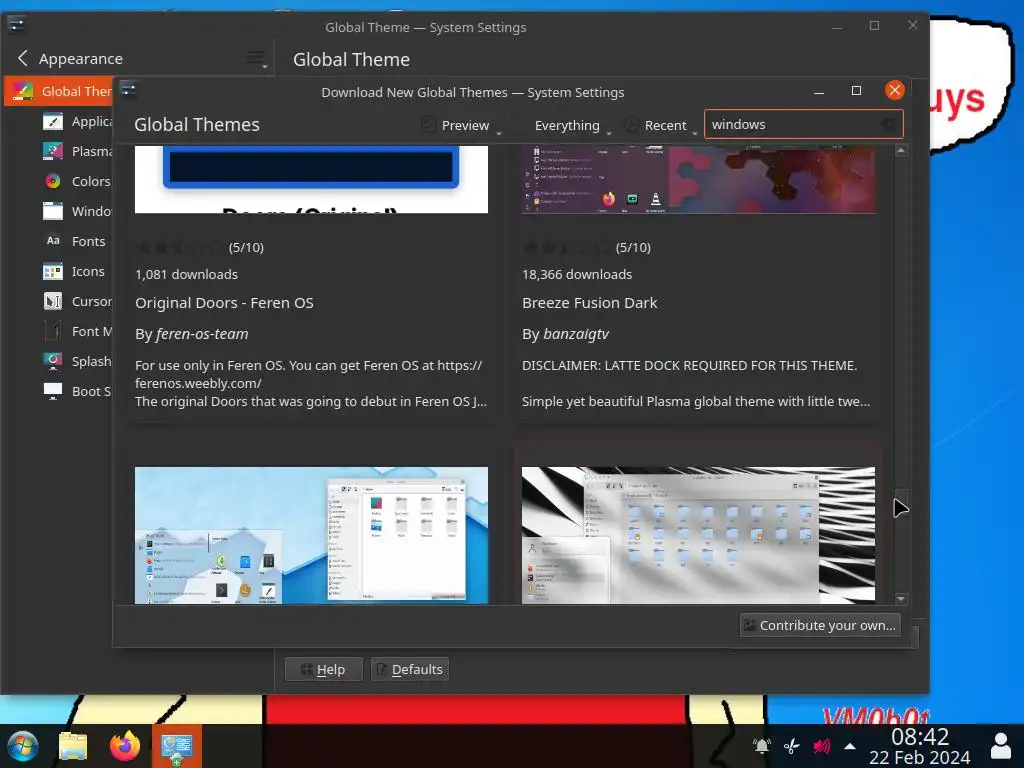Image resolution: width=1024 pixels, height=768 pixels.
Task: Launch Firefox from the taskbar
Action: (x=125, y=746)
